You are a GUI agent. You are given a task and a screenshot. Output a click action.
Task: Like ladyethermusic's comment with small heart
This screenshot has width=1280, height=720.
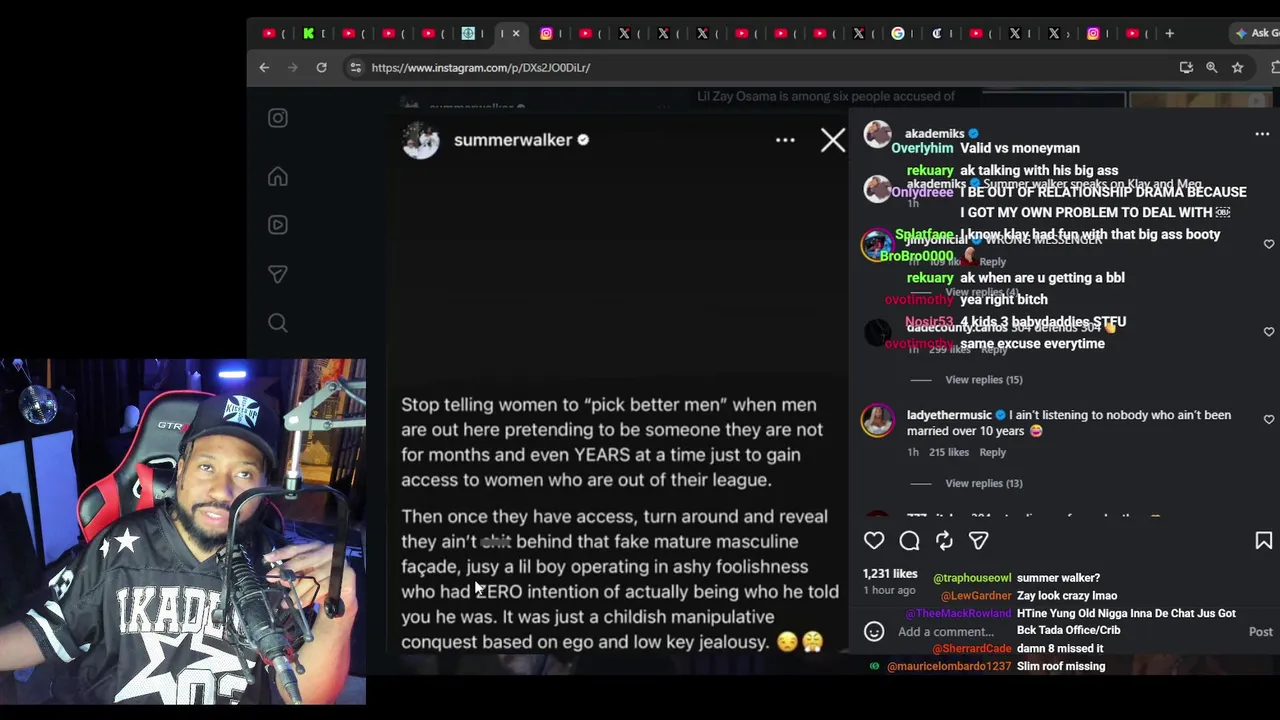click(1269, 420)
